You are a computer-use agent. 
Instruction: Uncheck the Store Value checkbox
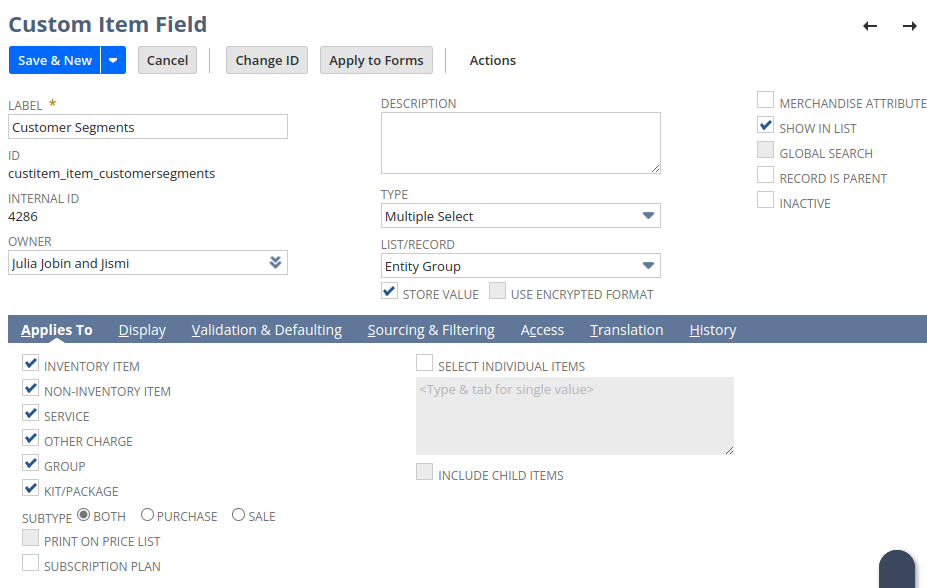[x=390, y=292]
